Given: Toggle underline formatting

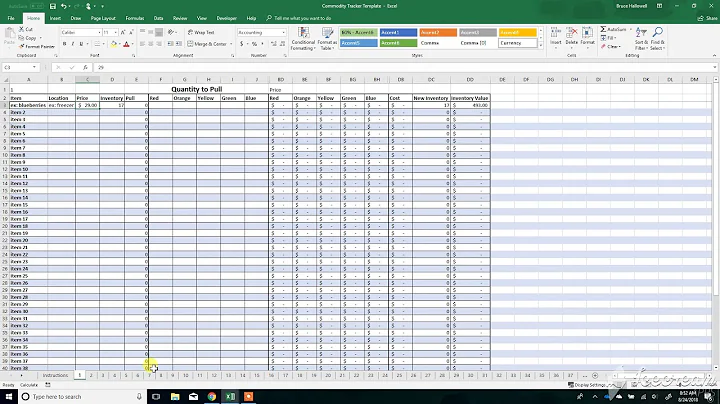Looking at the screenshot, I should [81, 44].
